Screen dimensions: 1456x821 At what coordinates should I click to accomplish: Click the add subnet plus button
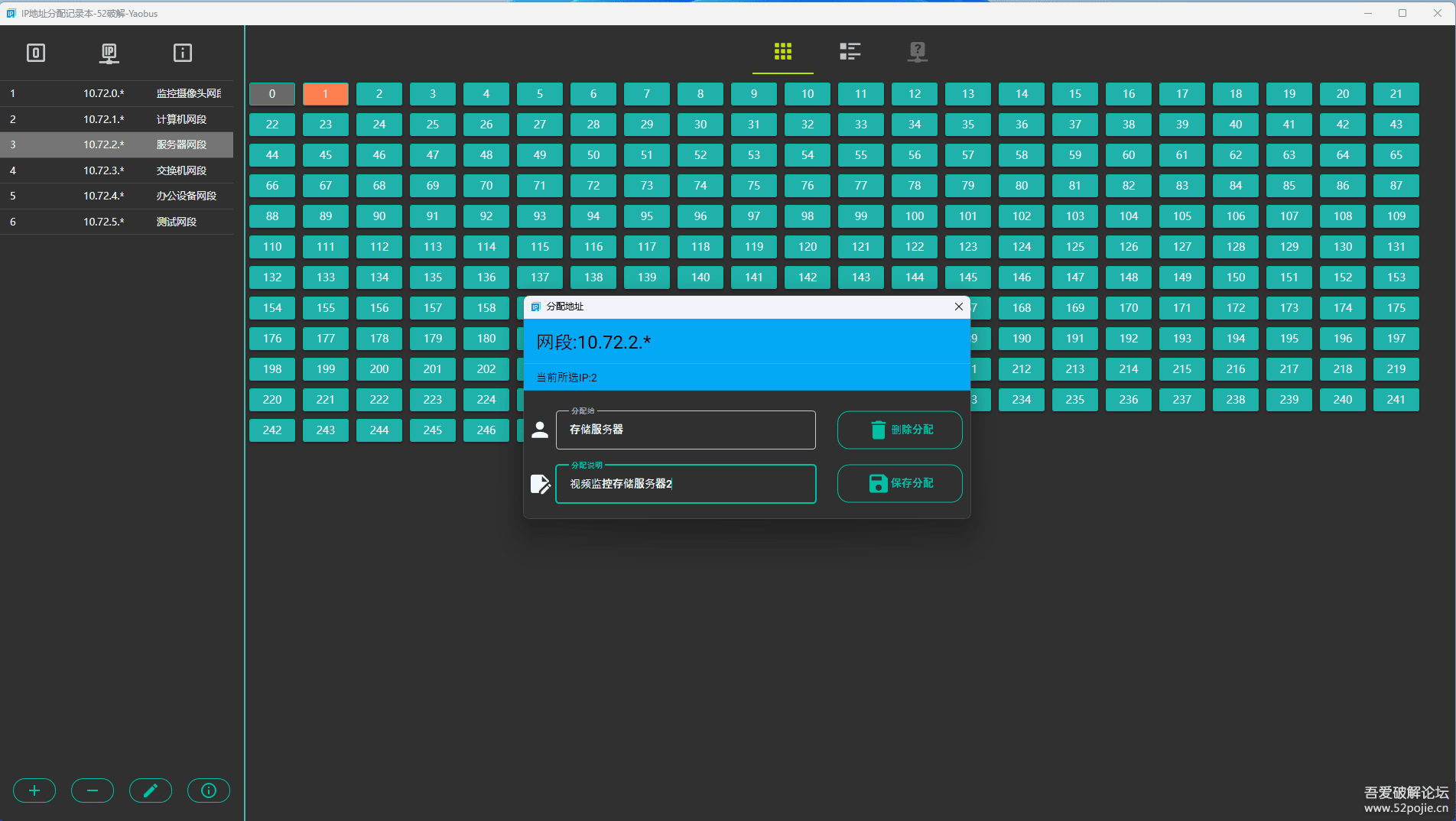click(x=34, y=790)
